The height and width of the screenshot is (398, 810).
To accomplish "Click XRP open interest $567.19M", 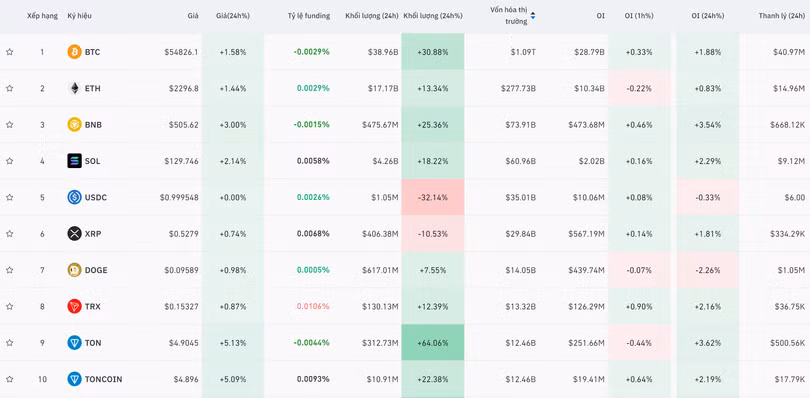I will (x=586, y=234).
